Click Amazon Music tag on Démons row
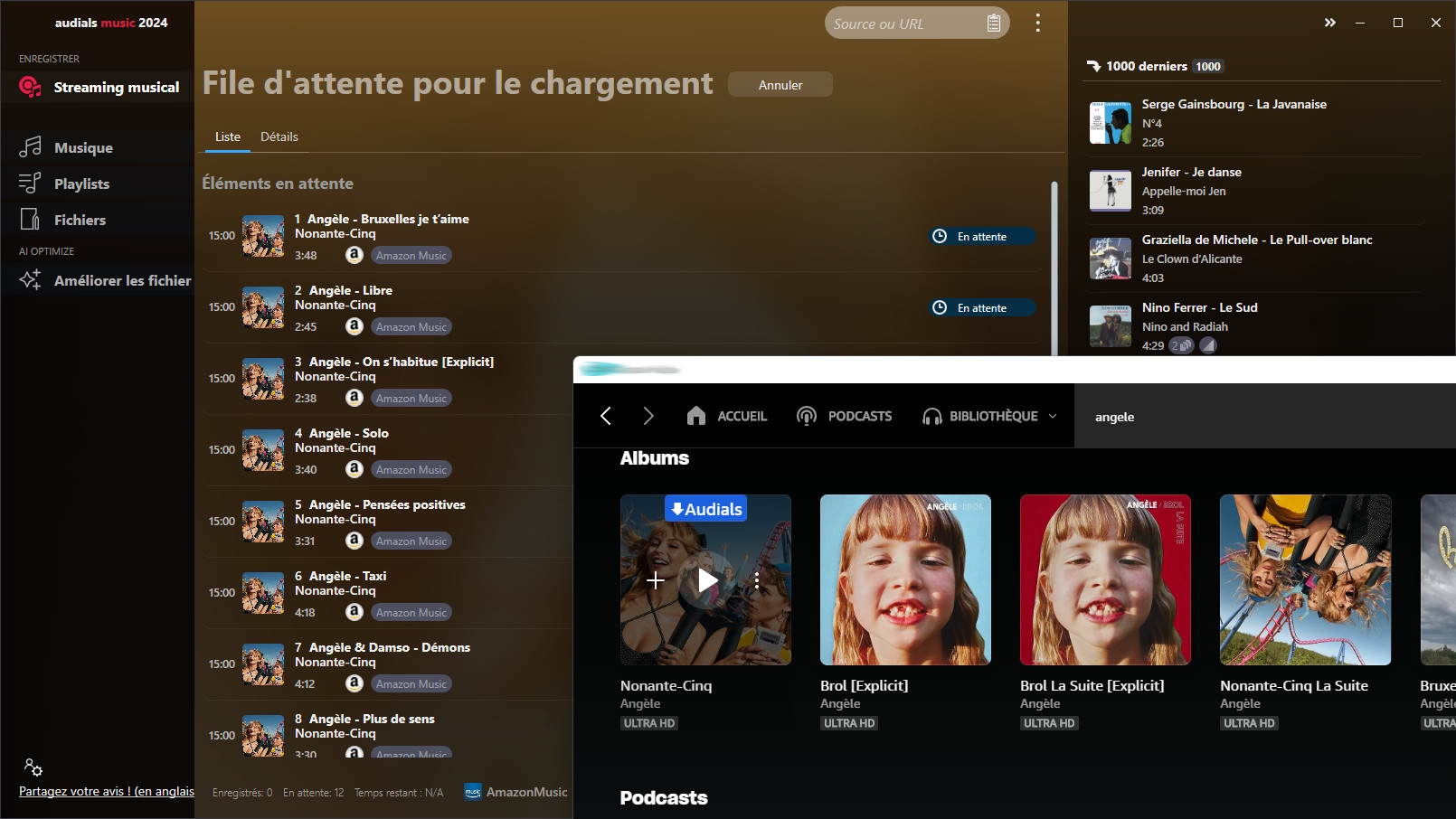The image size is (1456, 819). [x=411, y=683]
